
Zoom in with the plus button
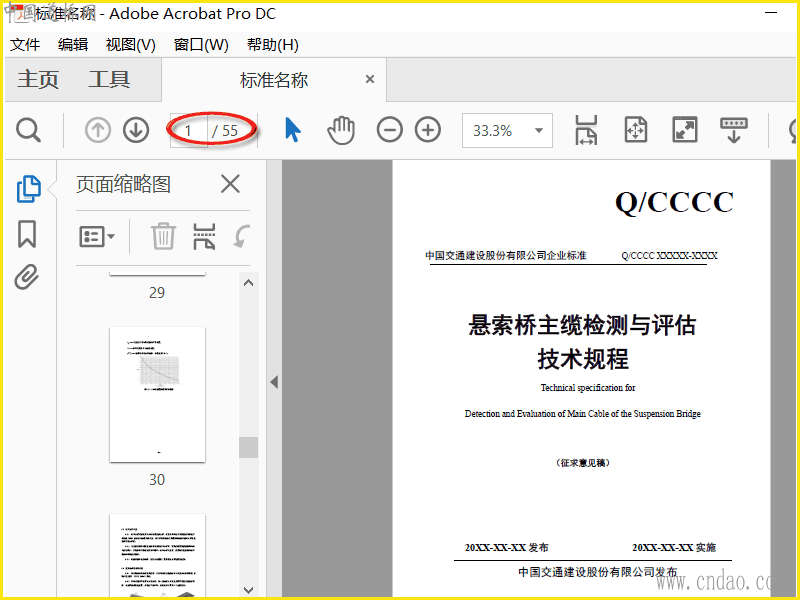point(428,130)
